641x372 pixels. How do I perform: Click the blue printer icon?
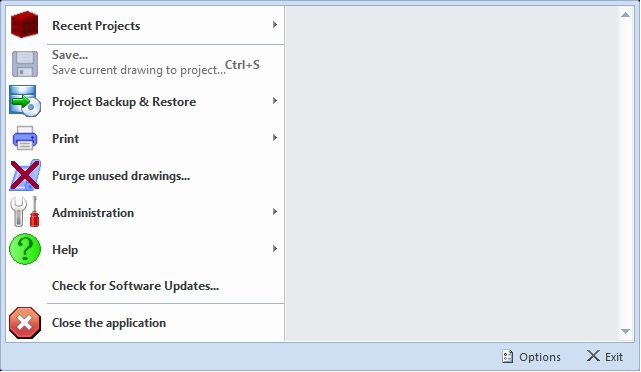coord(25,138)
